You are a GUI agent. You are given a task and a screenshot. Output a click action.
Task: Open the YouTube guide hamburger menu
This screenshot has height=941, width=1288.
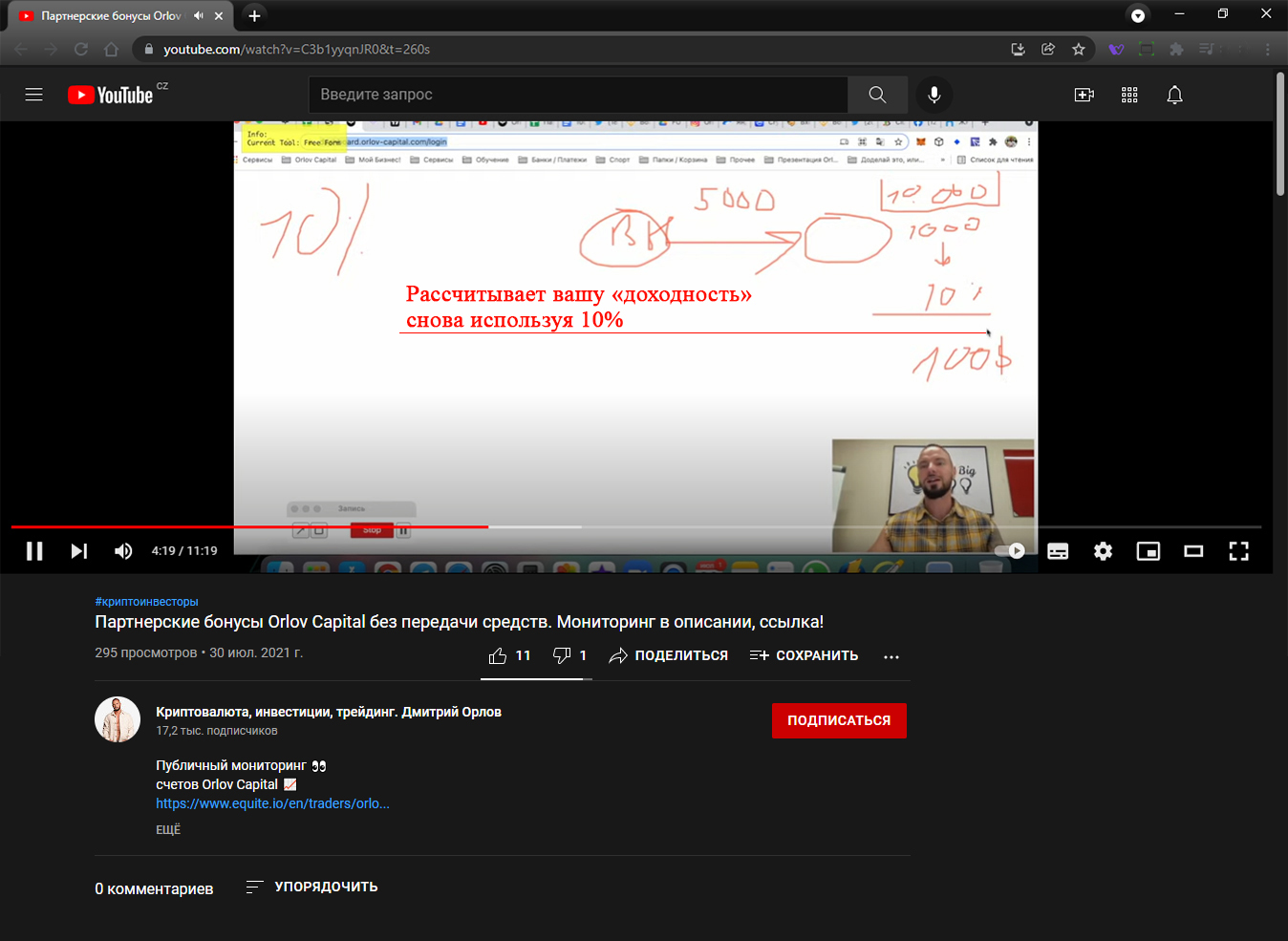(33, 95)
